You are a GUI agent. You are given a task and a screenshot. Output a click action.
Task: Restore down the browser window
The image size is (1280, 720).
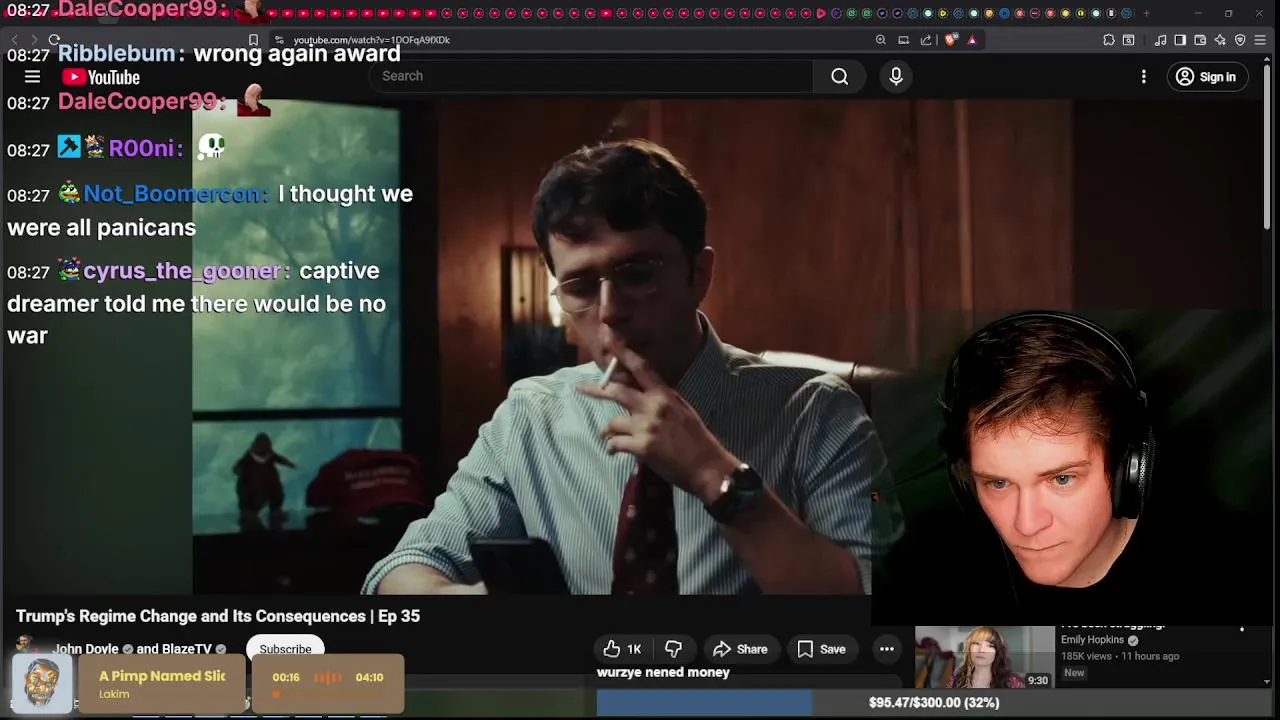pyautogui.click(x=1228, y=13)
